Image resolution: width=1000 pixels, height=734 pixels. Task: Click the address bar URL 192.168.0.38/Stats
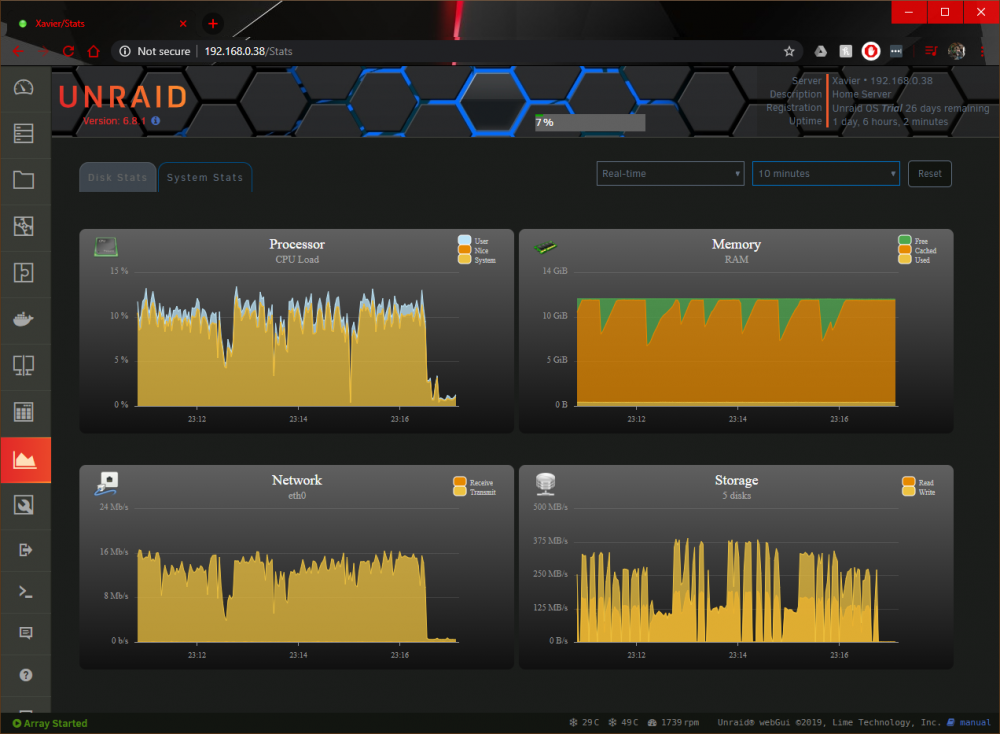(248, 51)
